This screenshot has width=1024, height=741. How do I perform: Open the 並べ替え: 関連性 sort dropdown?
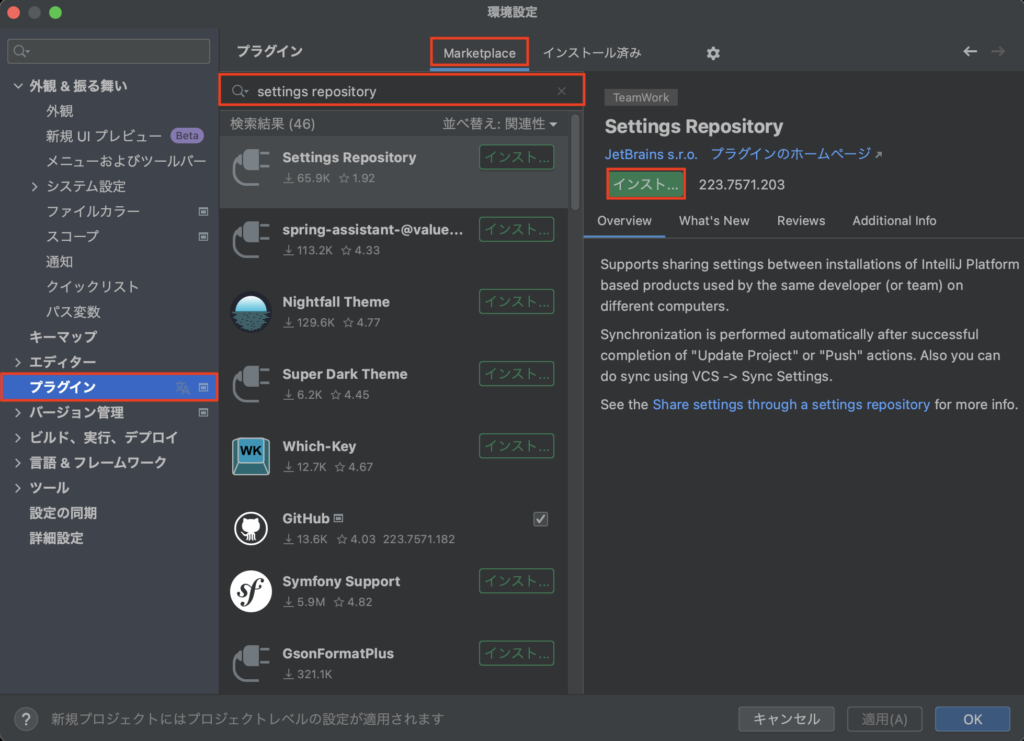coord(500,124)
